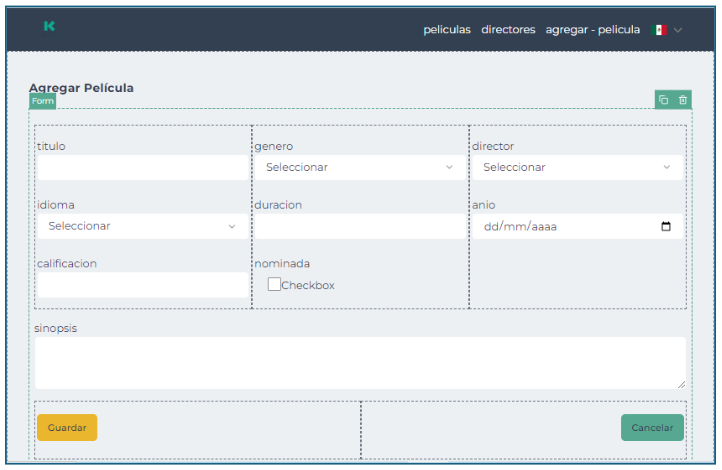This screenshot has width=722, height=470.
Task: Click the green Cancelar button
Action: 652,428
